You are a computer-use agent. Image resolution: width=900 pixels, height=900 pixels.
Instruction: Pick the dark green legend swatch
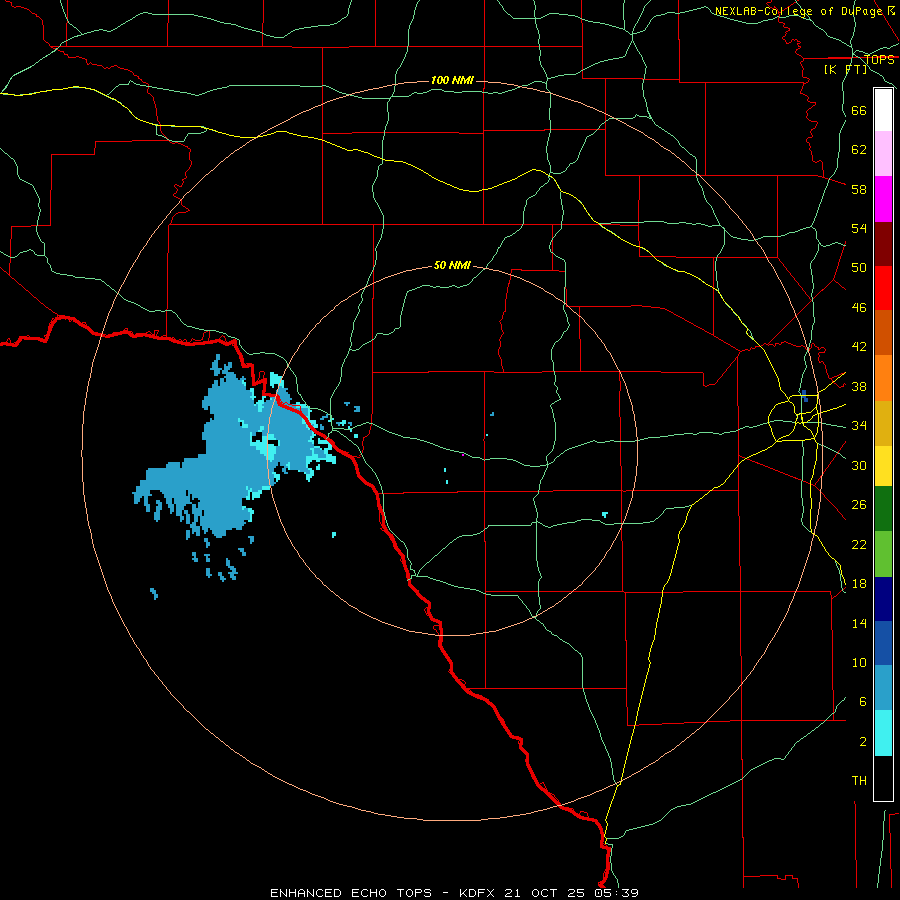tap(883, 509)
